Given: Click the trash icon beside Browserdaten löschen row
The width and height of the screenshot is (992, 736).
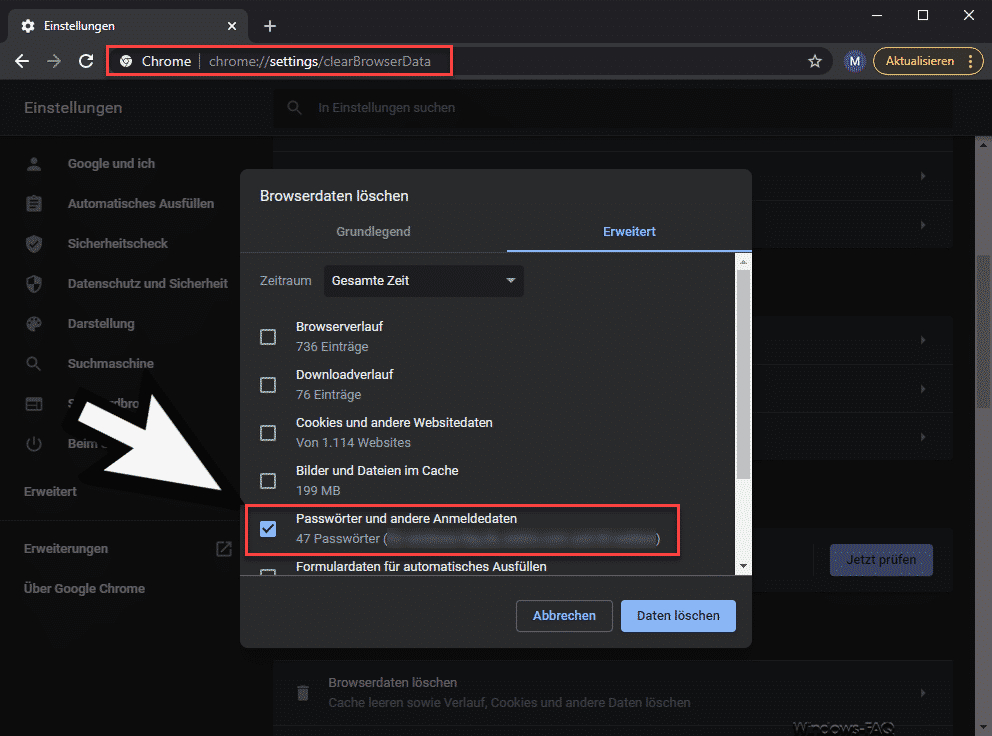Looking at the screenshot, I should [303, 693].
